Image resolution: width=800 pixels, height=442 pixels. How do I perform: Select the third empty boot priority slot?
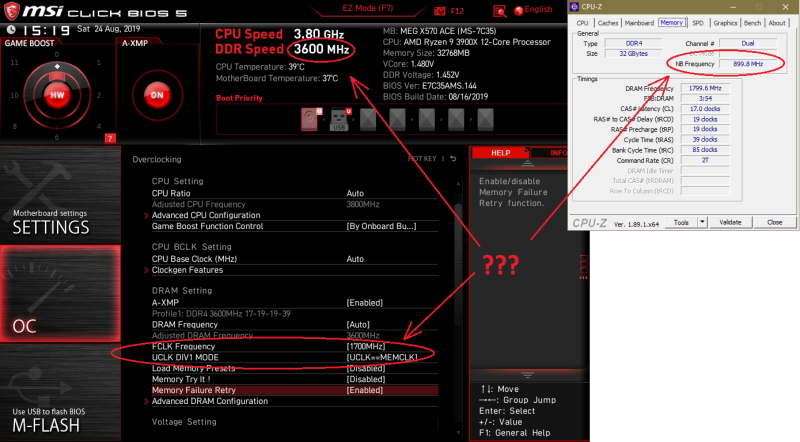427,119
